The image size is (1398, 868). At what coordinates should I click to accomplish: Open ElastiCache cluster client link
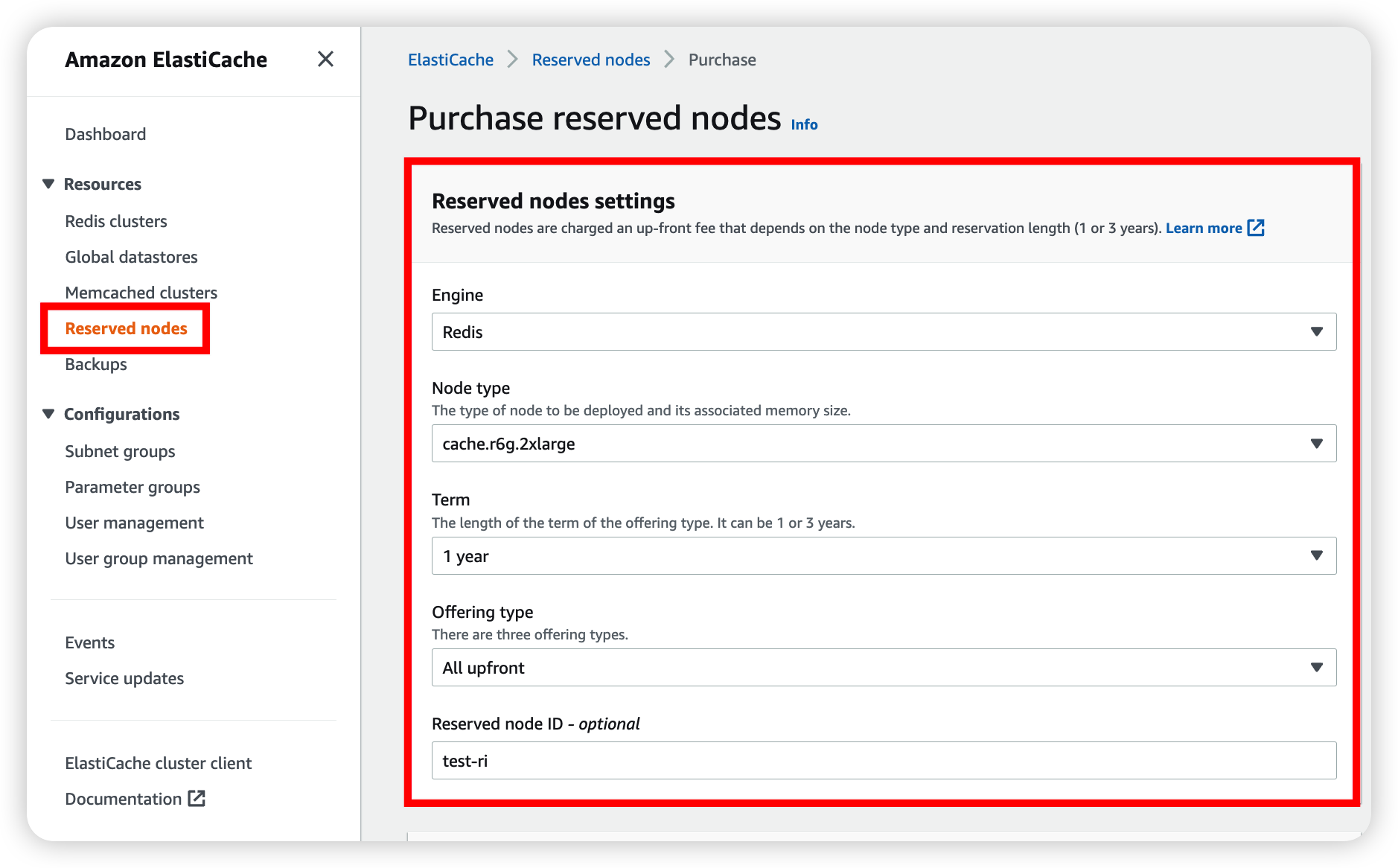click(159, 763)
